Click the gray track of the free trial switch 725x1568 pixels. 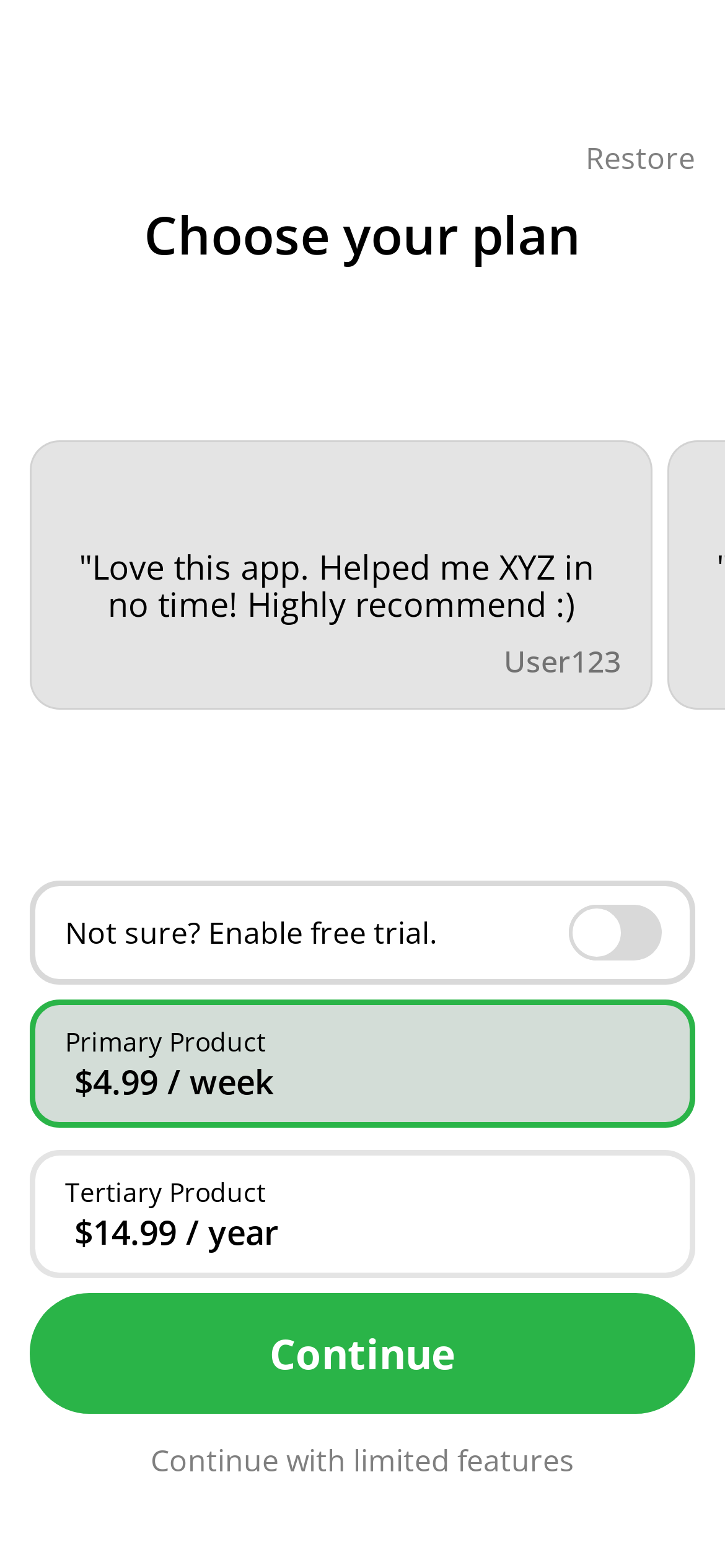(641, 933)
